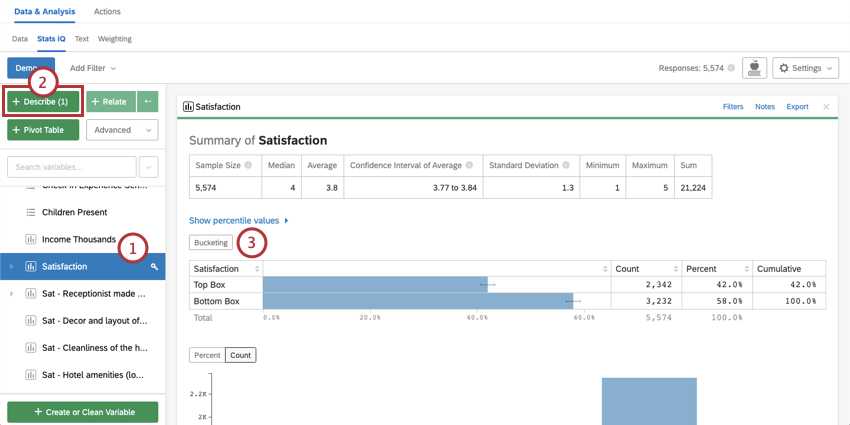850x425 pixels.
Task: Open the Settings dropdown menu
Action: (803, 68)
